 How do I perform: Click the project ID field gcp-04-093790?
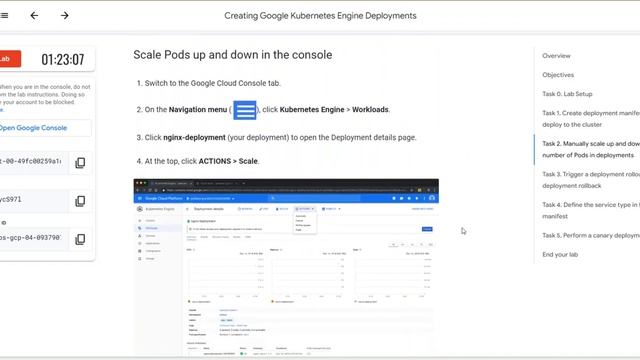[33, 238]
